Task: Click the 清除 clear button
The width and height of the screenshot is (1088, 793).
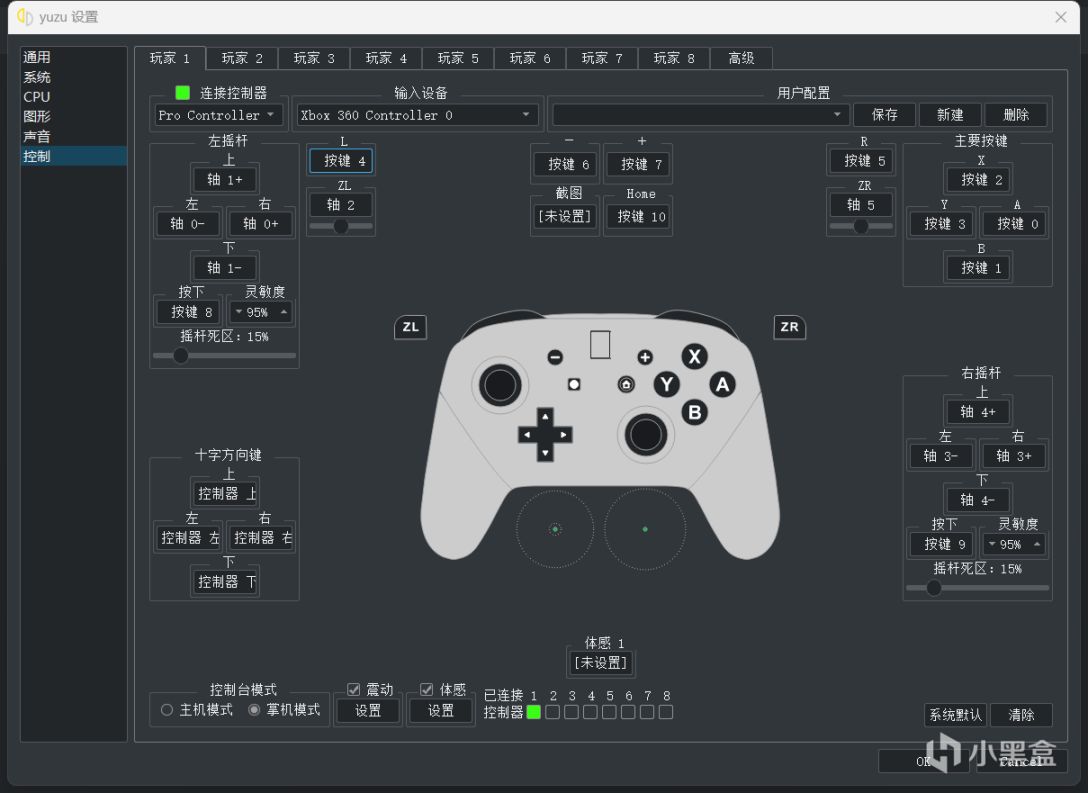Action: (1021, 715)
